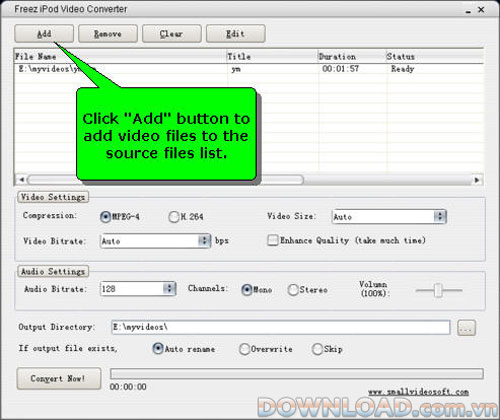Image resolution: width=500 pixels, height=420 pixels.
Task: Click the Title column header
Action: coord(272,56)
